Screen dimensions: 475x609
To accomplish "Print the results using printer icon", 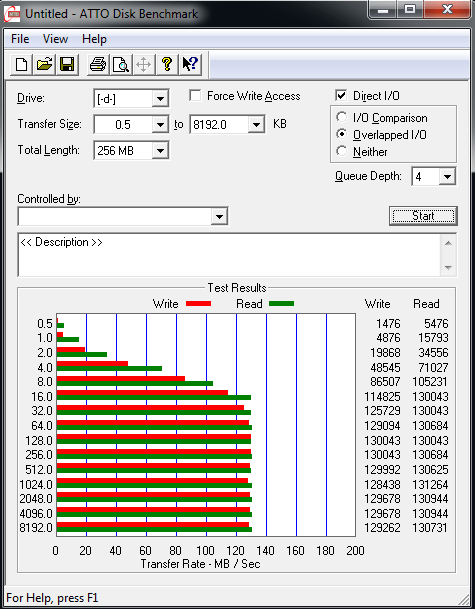I will click(x=97, y=64).
